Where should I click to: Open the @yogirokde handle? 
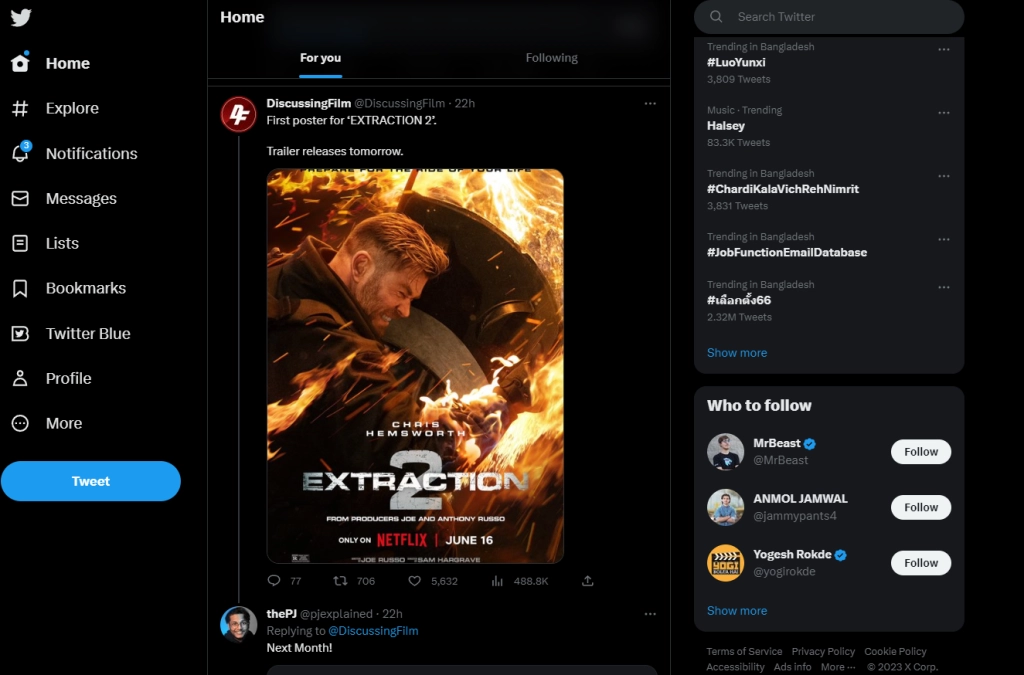pos(784,572)
